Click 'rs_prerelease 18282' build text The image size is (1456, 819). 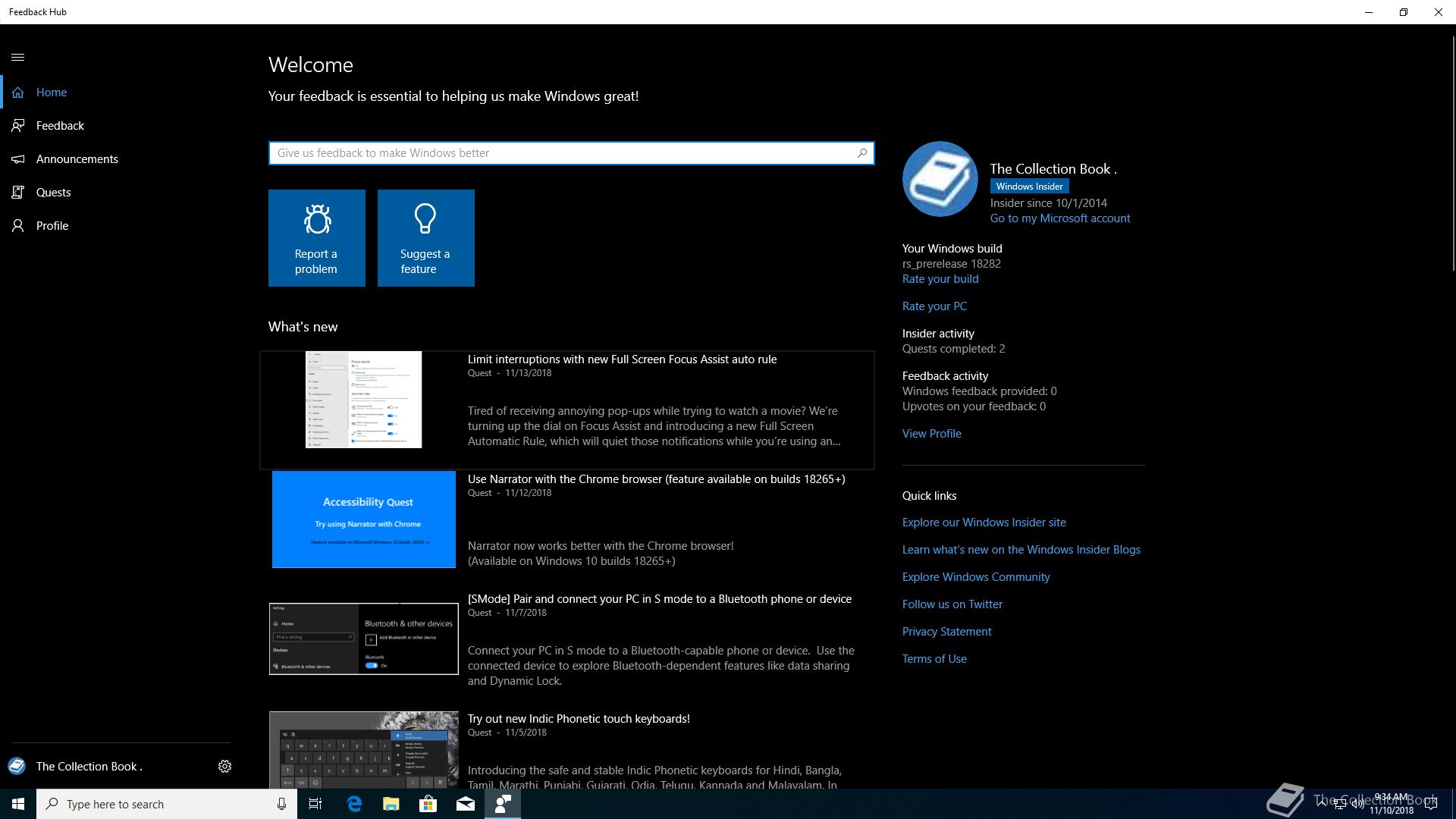[952, 264]
